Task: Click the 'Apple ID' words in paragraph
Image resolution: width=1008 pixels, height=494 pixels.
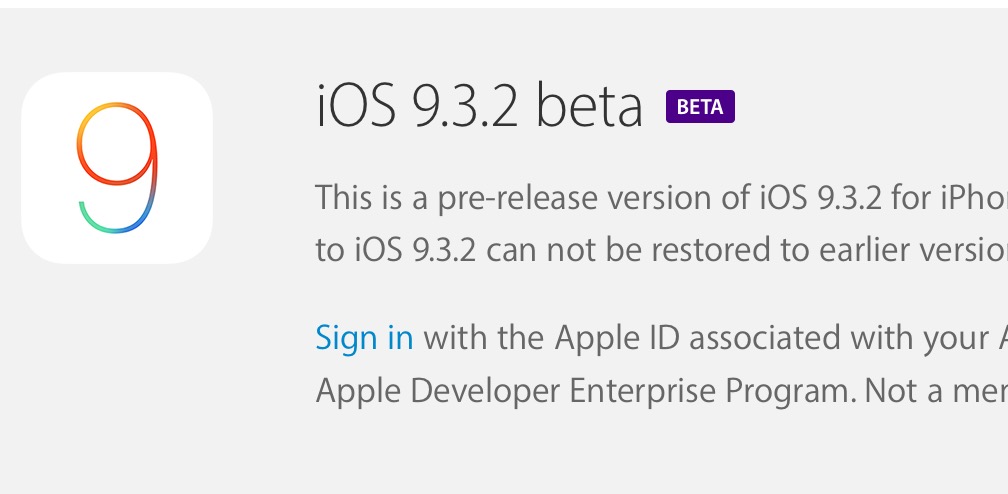Action: pos(617,337)
